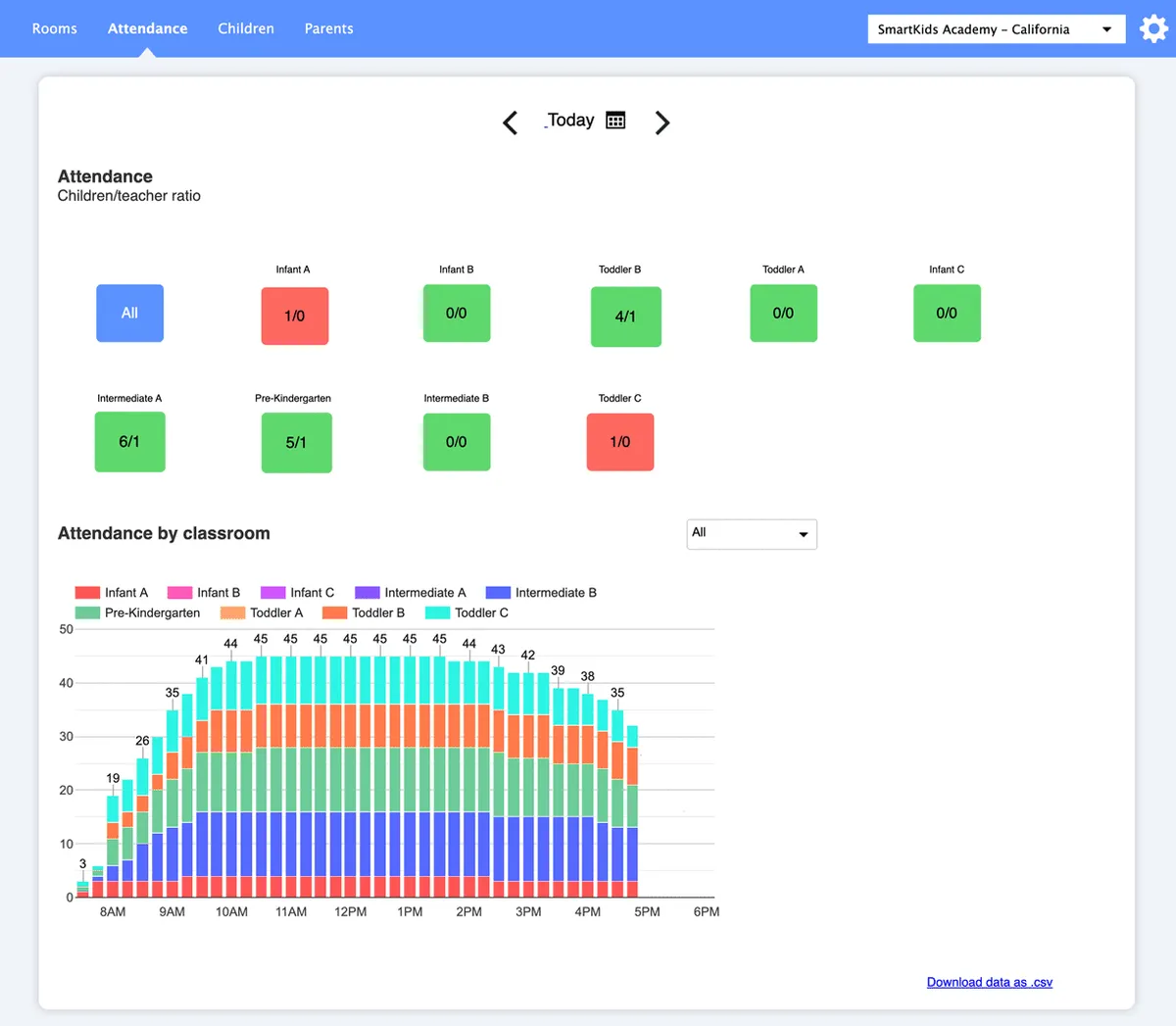Select the Infant A ratio tile
The height and width of the screenshot is (1026, 1176).
point(294,316)
